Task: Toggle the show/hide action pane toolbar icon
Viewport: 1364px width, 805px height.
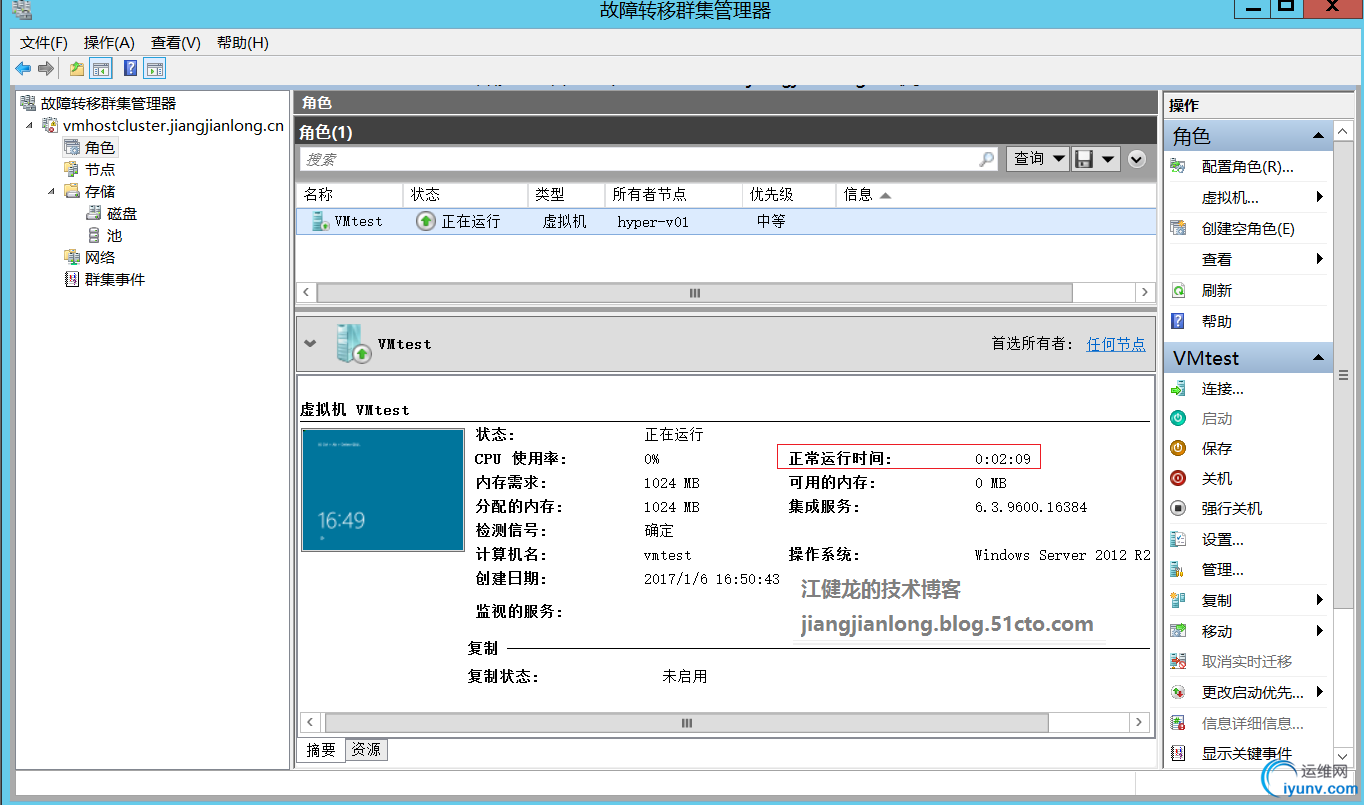Action: (154, 68)
